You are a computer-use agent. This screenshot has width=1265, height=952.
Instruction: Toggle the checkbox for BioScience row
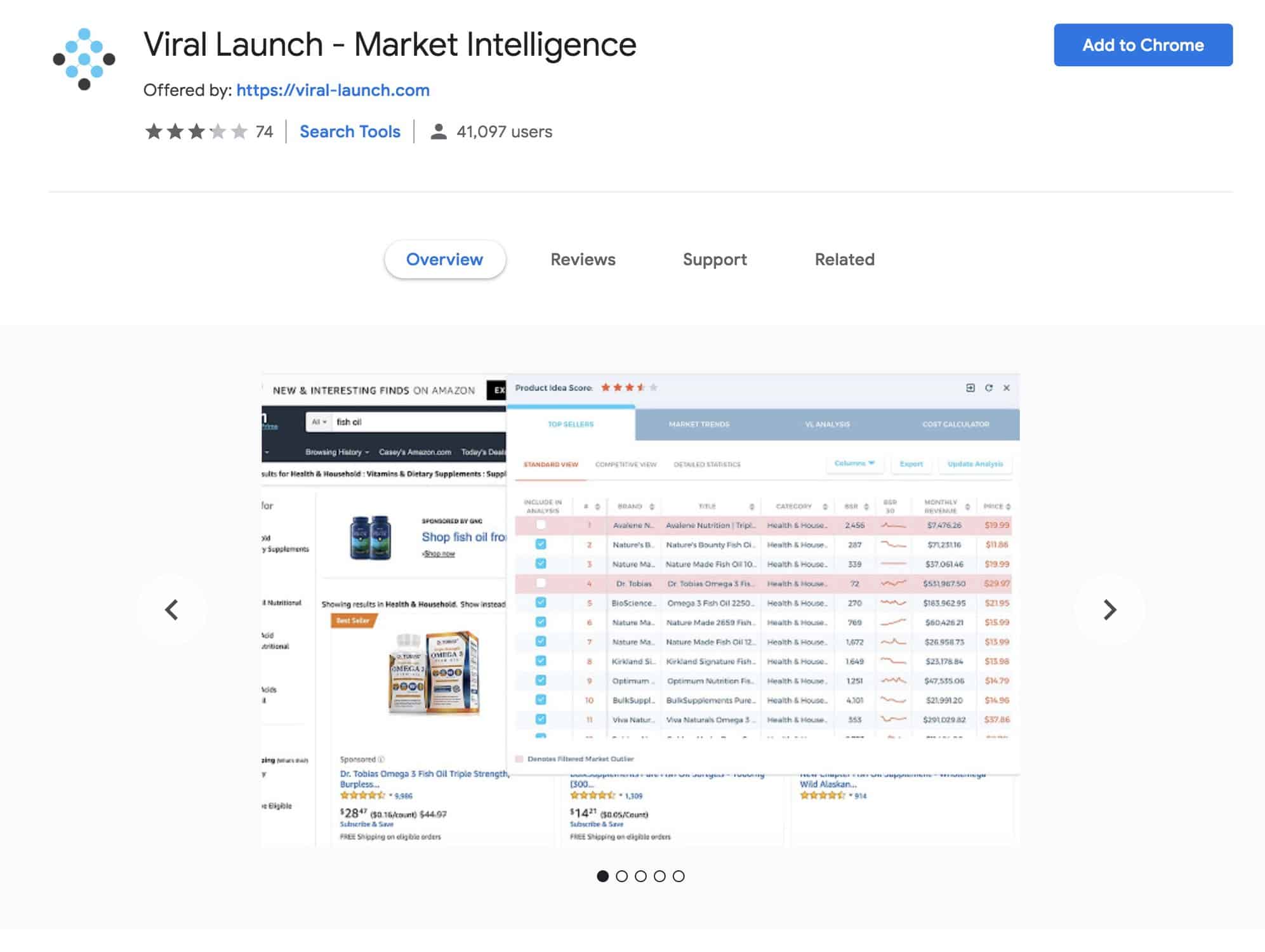541,602
